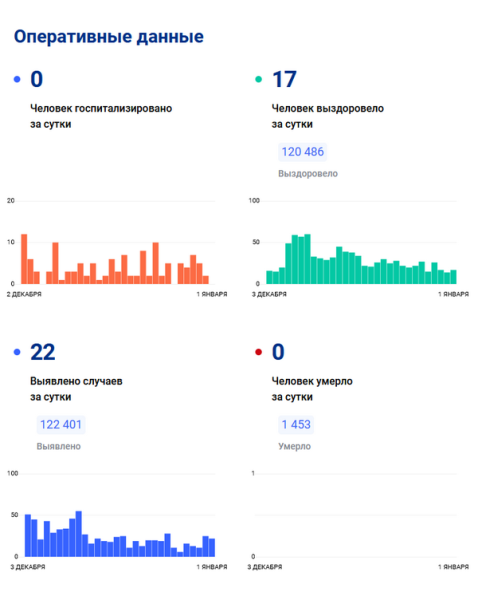This screenshot has width=478, height=600.
Task: Click the tallest green bar in recovered chart
Action: click(x=307, y=259)
